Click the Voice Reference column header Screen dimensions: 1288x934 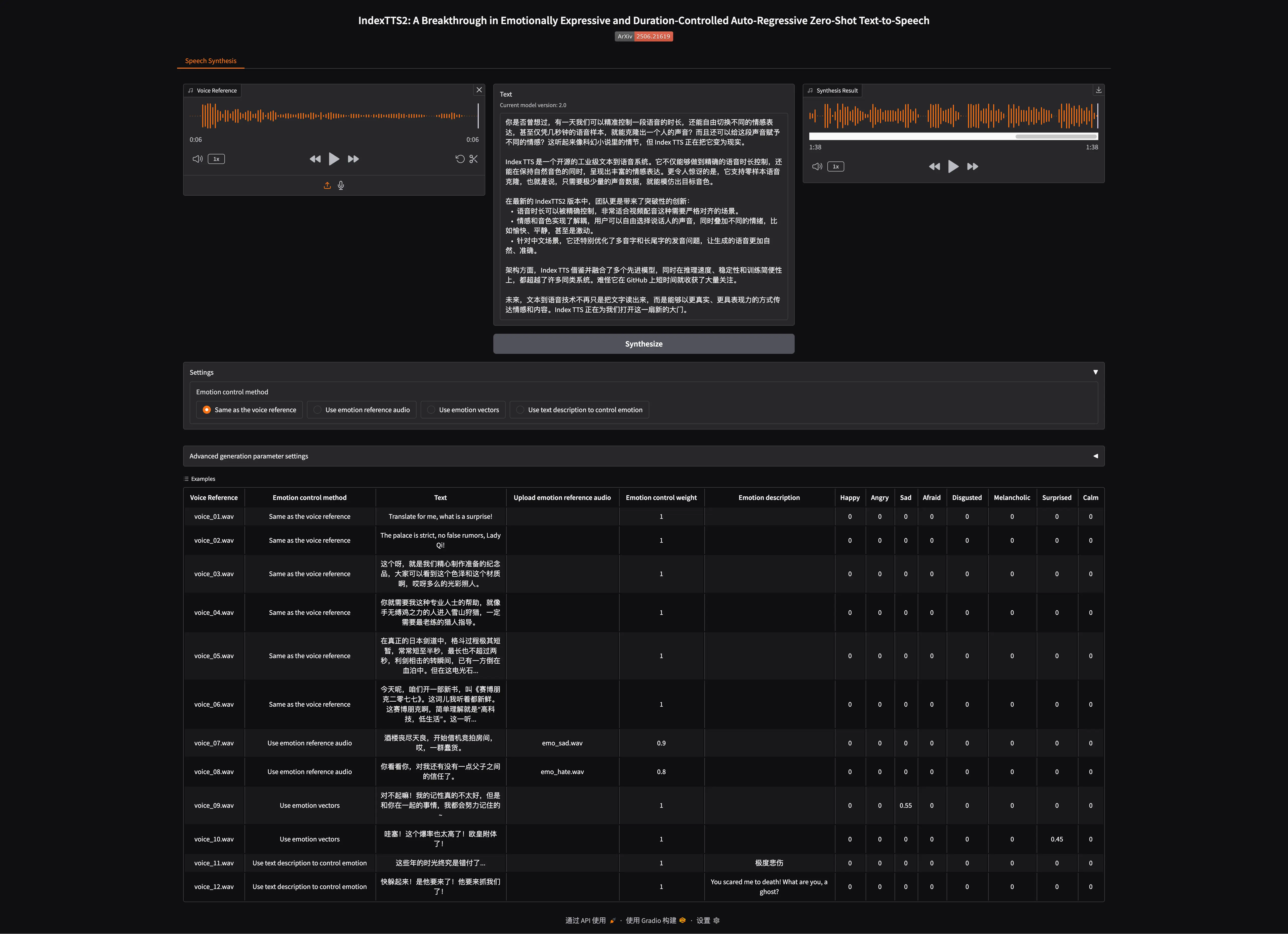tap(214, 498)
